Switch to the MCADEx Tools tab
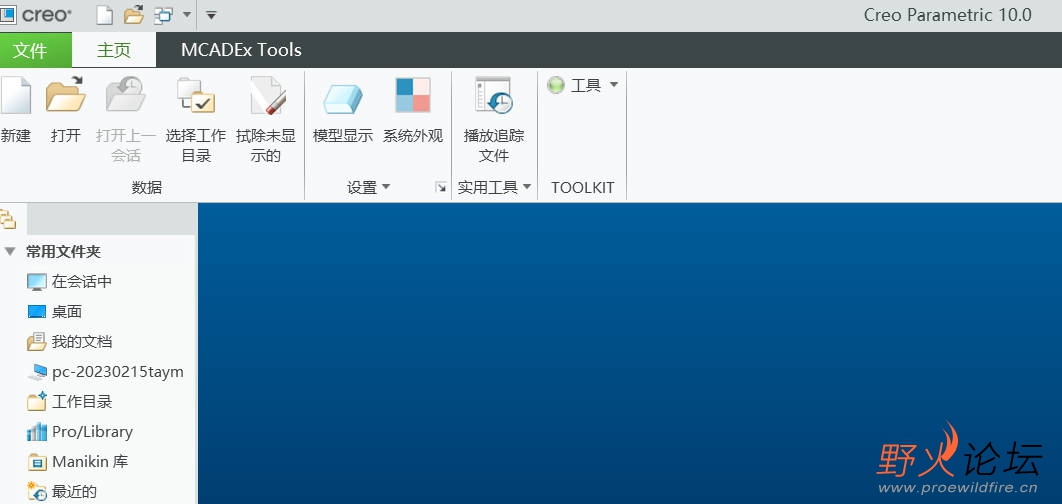The height and width of the screenshot is (504, 1062). pyautogui.click(x=241, y=50)
